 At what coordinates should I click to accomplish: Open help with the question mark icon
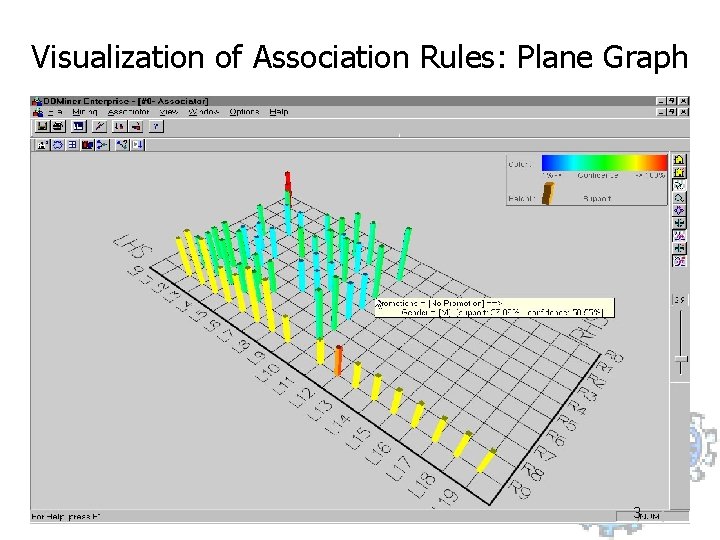click(156, 126)
